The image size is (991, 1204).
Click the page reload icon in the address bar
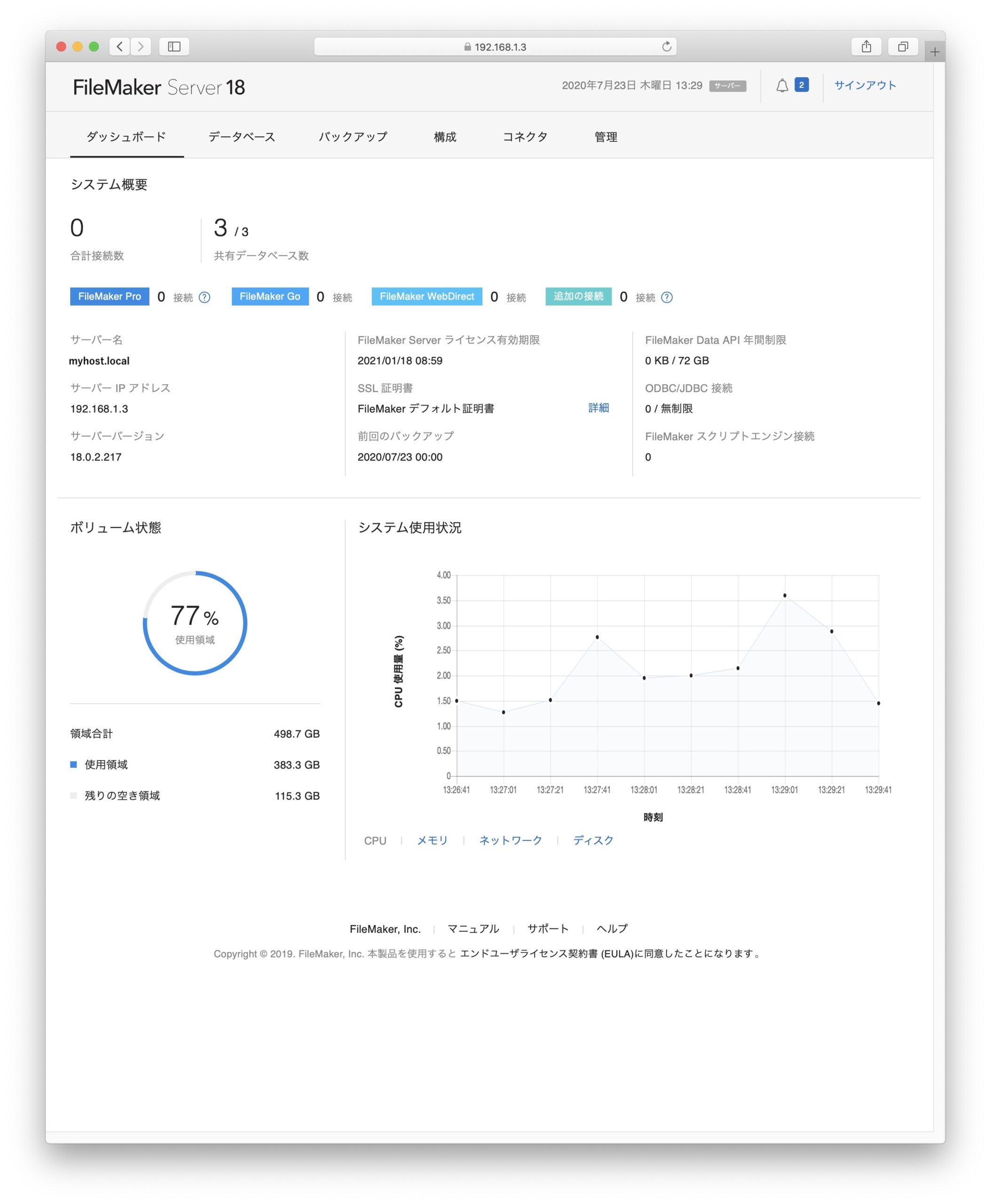(666, 46)
